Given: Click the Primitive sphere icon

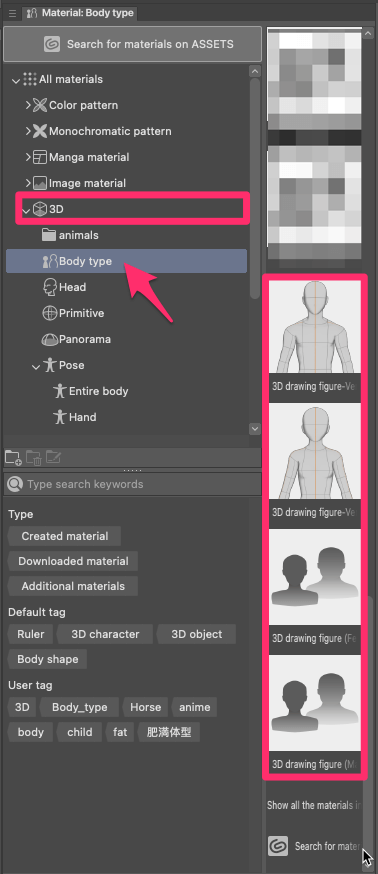Looking at the screenshot, I should (50, 313).
